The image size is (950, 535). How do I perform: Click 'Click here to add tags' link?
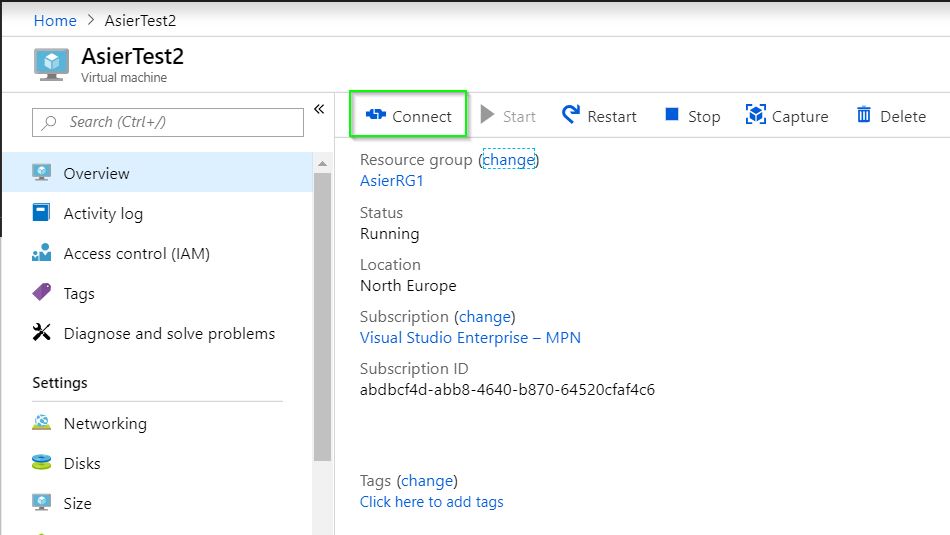(431, 502)
